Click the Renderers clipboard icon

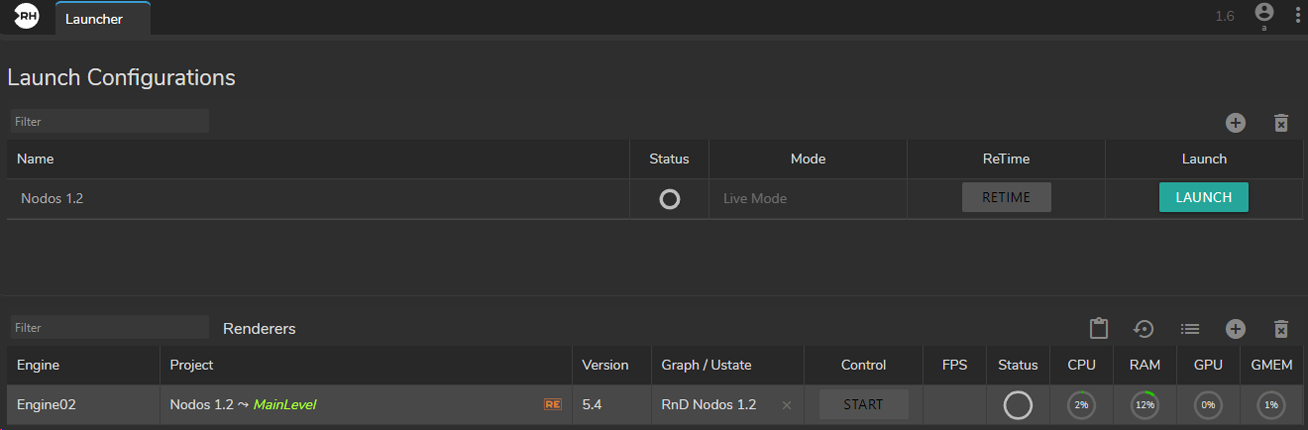1099,328
